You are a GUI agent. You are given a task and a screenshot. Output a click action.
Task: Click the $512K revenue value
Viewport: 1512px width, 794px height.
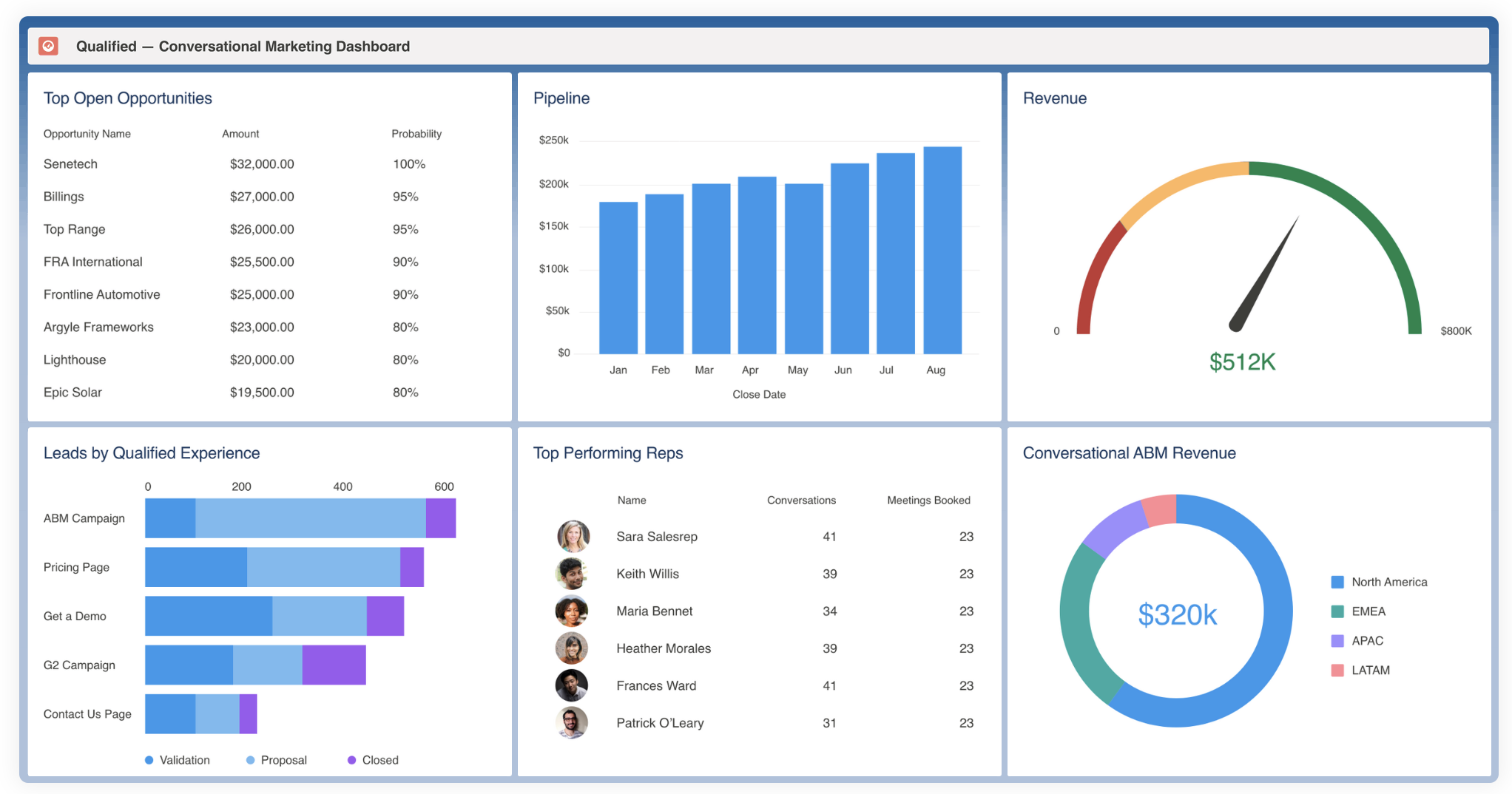(x=1243, y=362)
